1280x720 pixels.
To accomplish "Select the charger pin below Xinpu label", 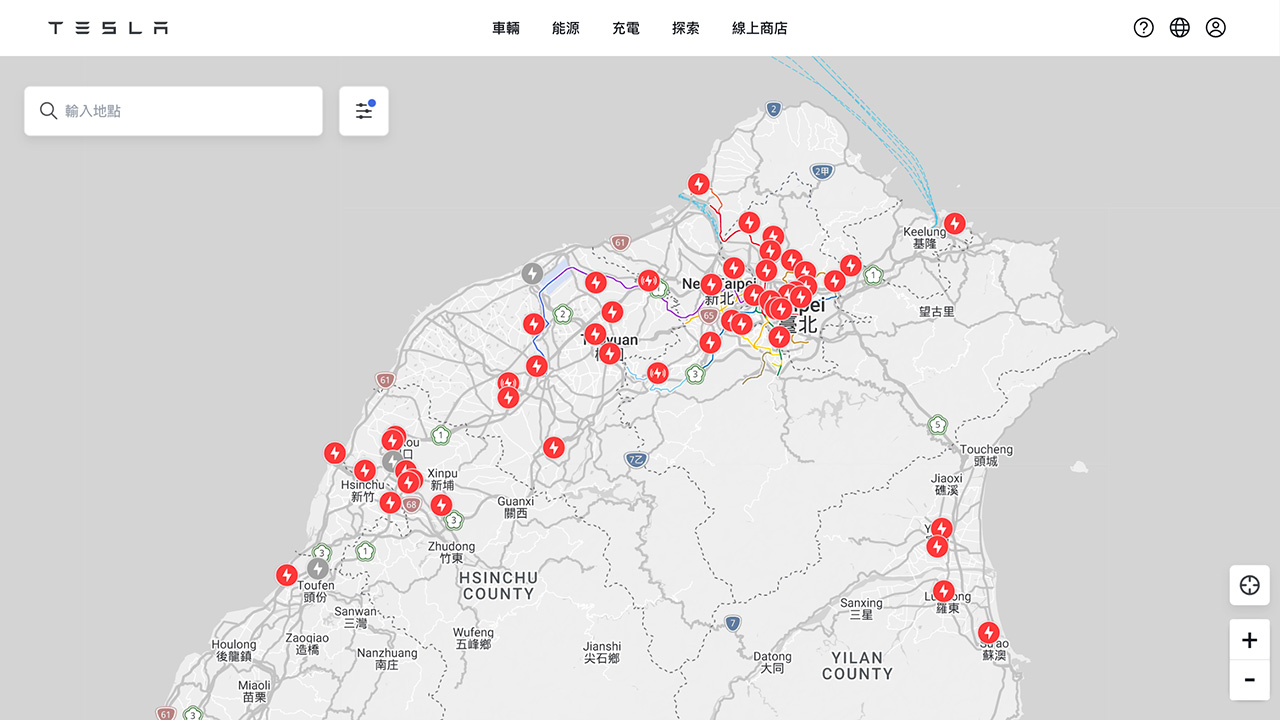I will click(441, 506).
